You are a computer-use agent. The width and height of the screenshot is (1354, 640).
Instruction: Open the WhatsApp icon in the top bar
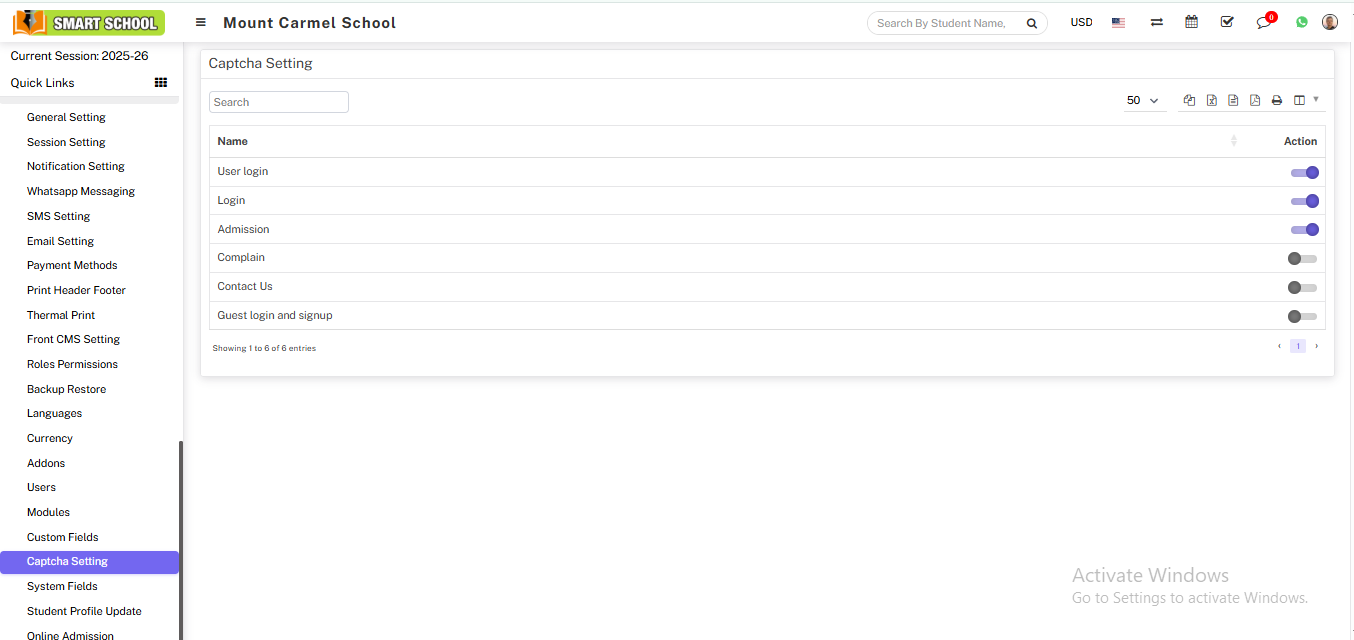1301,22
